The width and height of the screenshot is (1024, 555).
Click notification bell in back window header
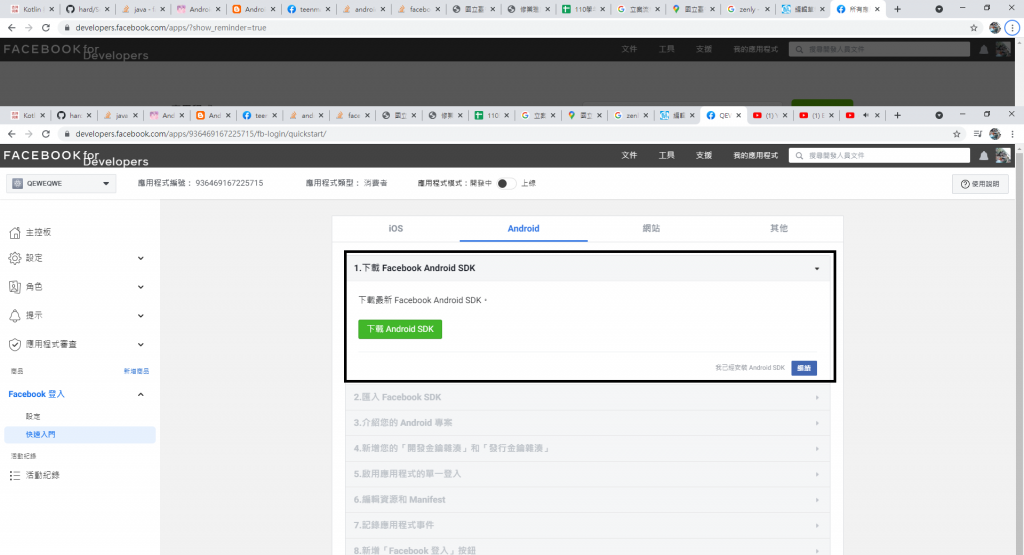pos(984,50)
